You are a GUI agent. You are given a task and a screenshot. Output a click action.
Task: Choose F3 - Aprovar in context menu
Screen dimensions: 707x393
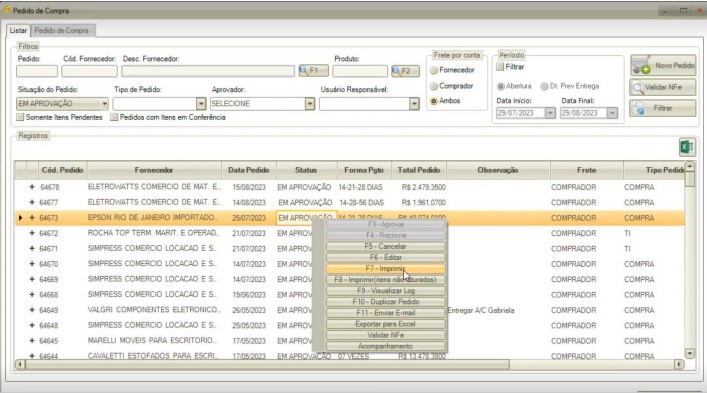tap(386, 224)
